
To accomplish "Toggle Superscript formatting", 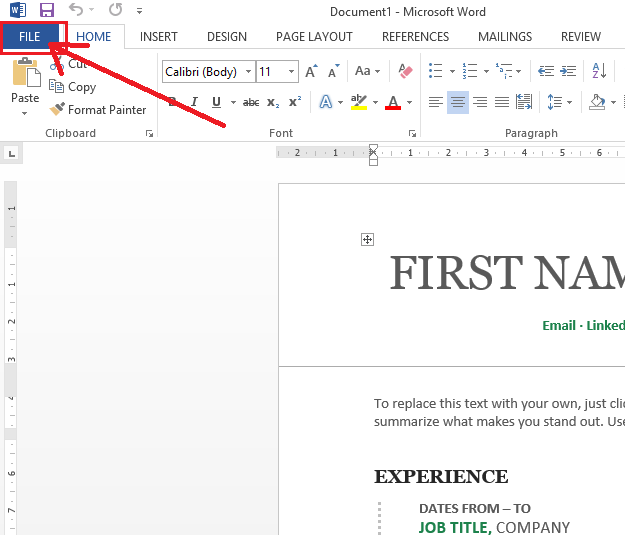I will coord(295,102).
